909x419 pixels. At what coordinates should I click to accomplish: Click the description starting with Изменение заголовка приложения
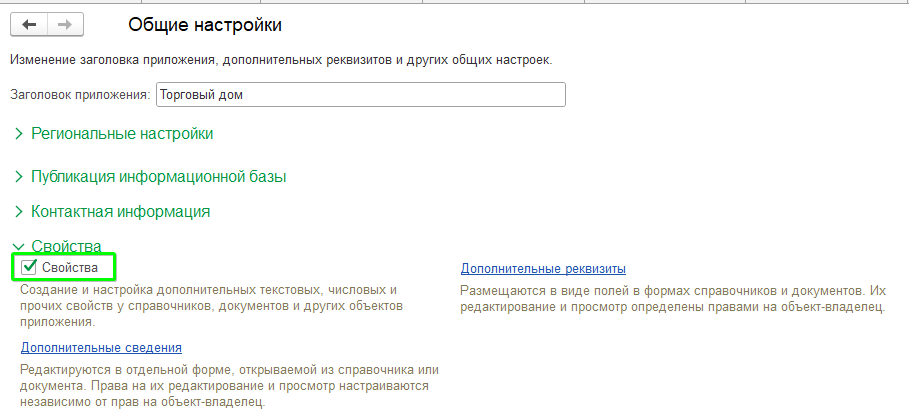point(281,60)
